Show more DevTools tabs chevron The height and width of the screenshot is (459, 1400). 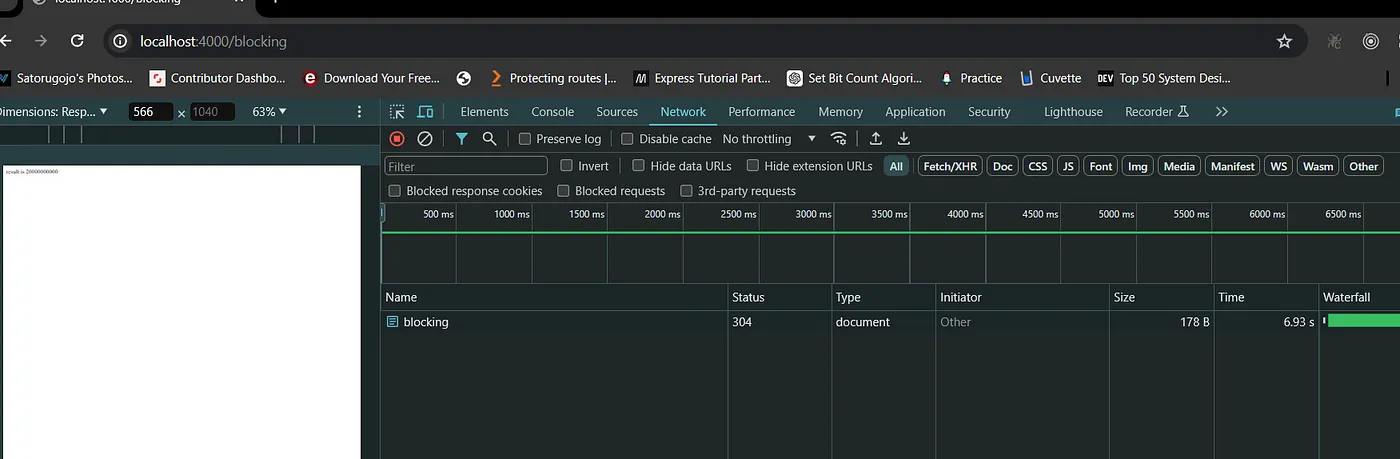click(1221, 112)
